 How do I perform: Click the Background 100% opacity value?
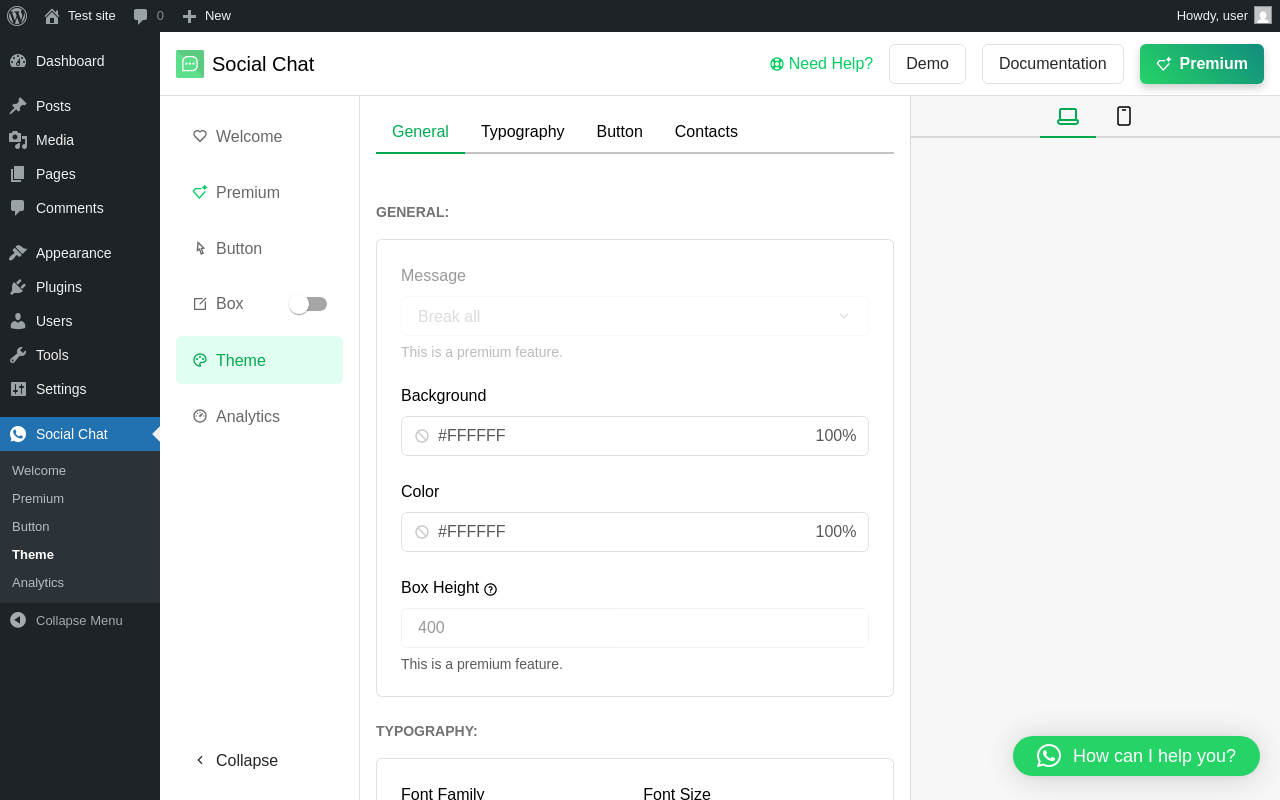[x=836, y=436]
